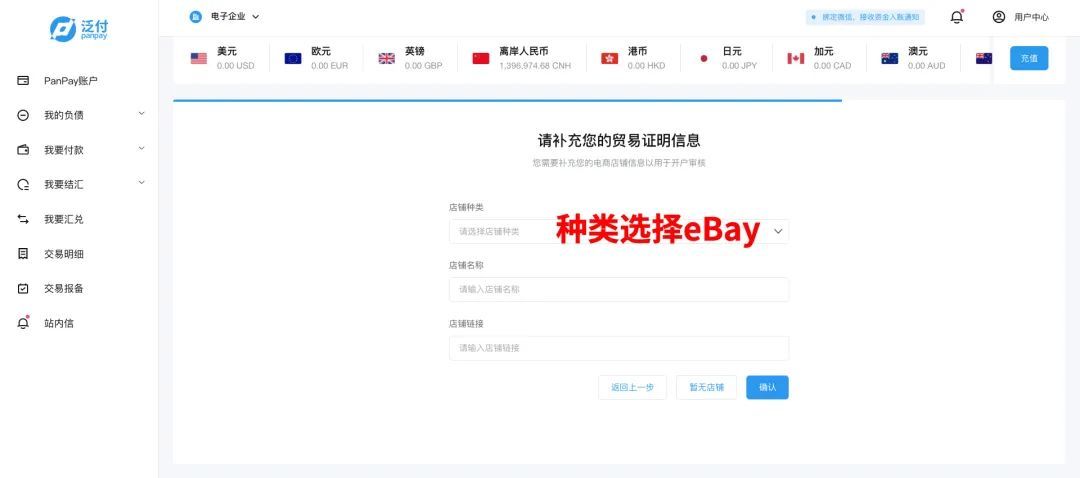Click the 店铺链接 input field
This screenshot has width=1080, height=478.
tap(618, 348)
